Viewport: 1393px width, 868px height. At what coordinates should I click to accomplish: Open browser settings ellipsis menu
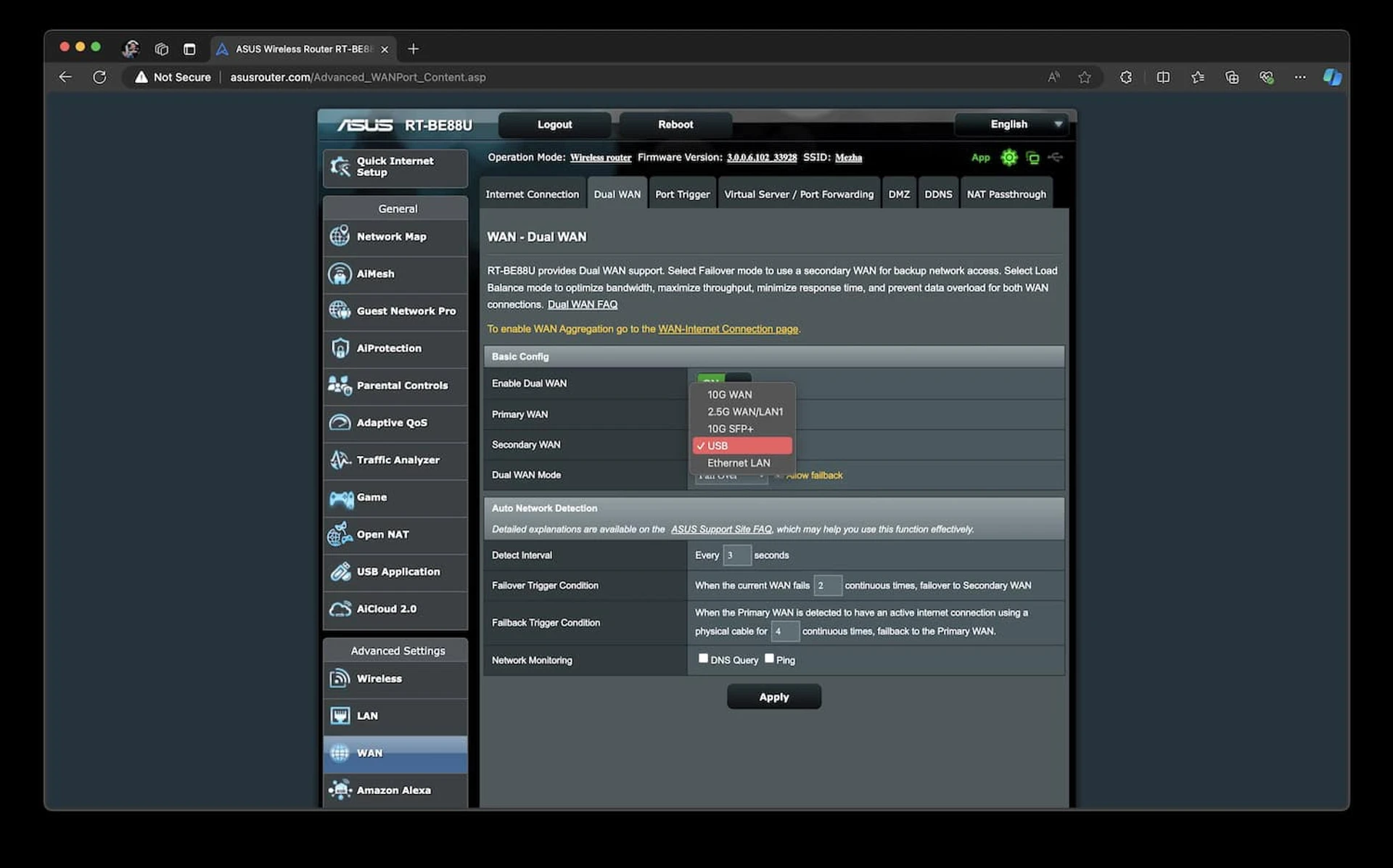point(1299,77)
